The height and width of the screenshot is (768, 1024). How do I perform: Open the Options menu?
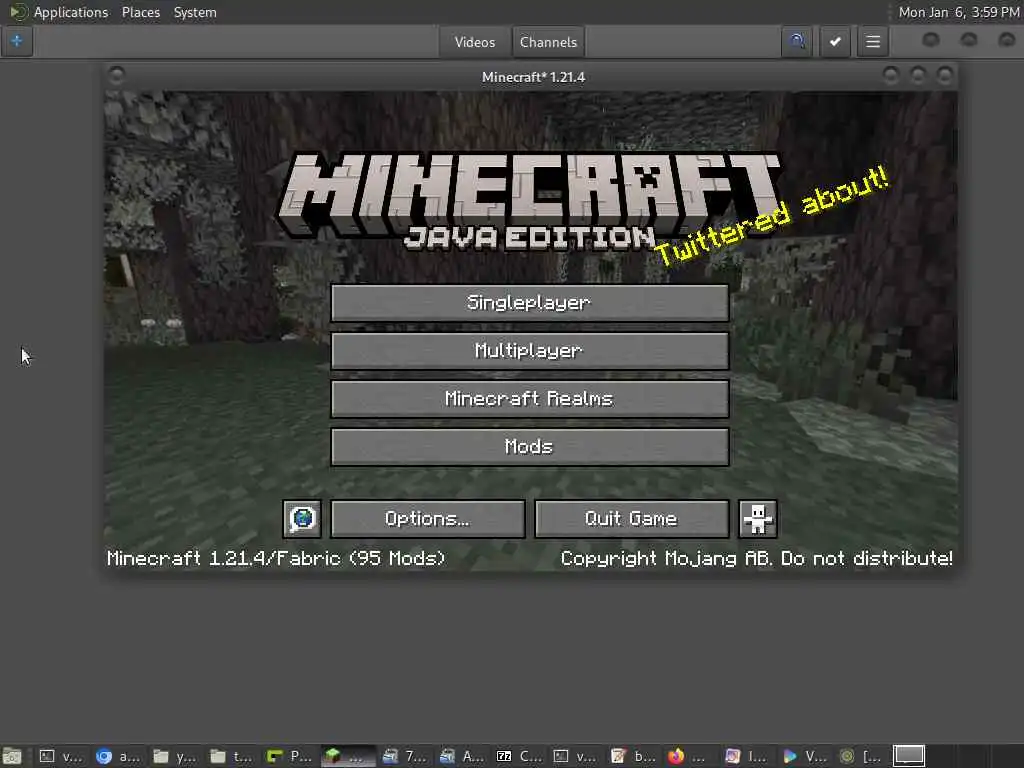[x=428, y=519]
